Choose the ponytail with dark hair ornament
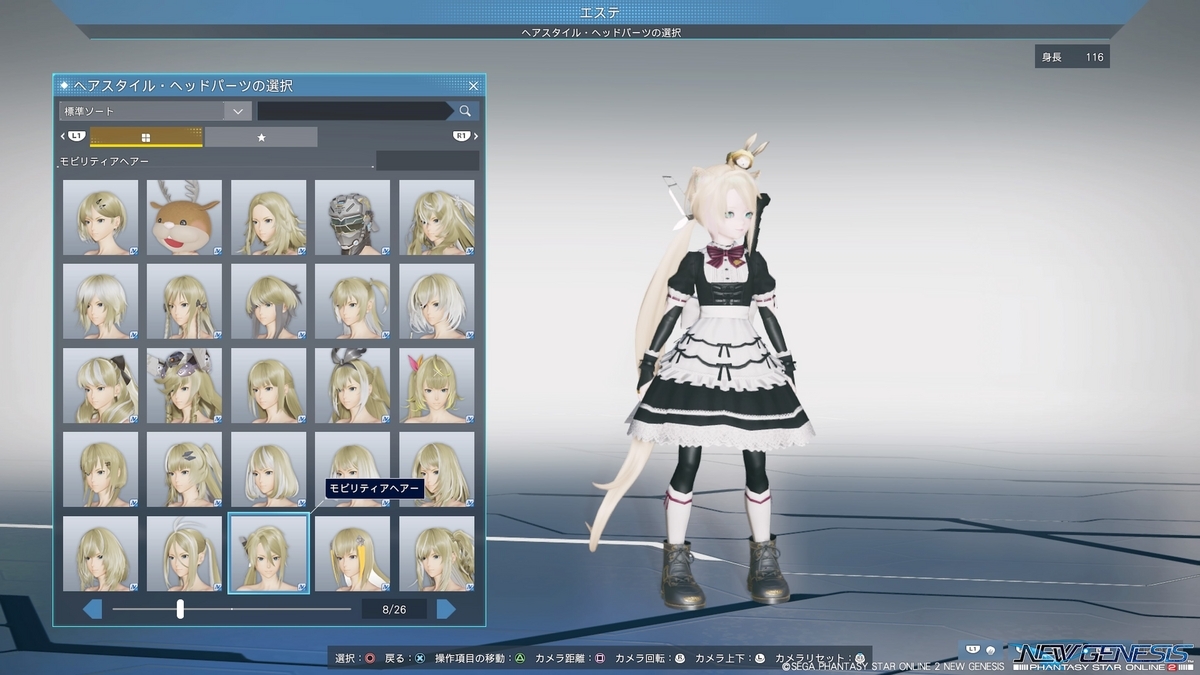This screenshot has height=675, width=1200. [x=185, y=469]
